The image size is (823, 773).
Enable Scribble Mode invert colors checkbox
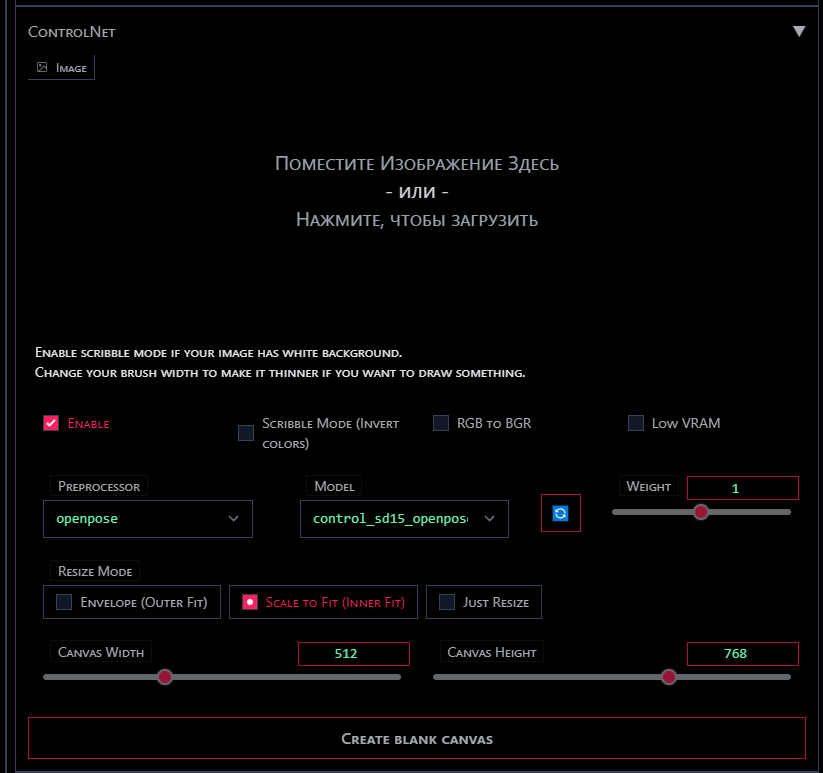(x=246, y=433)
